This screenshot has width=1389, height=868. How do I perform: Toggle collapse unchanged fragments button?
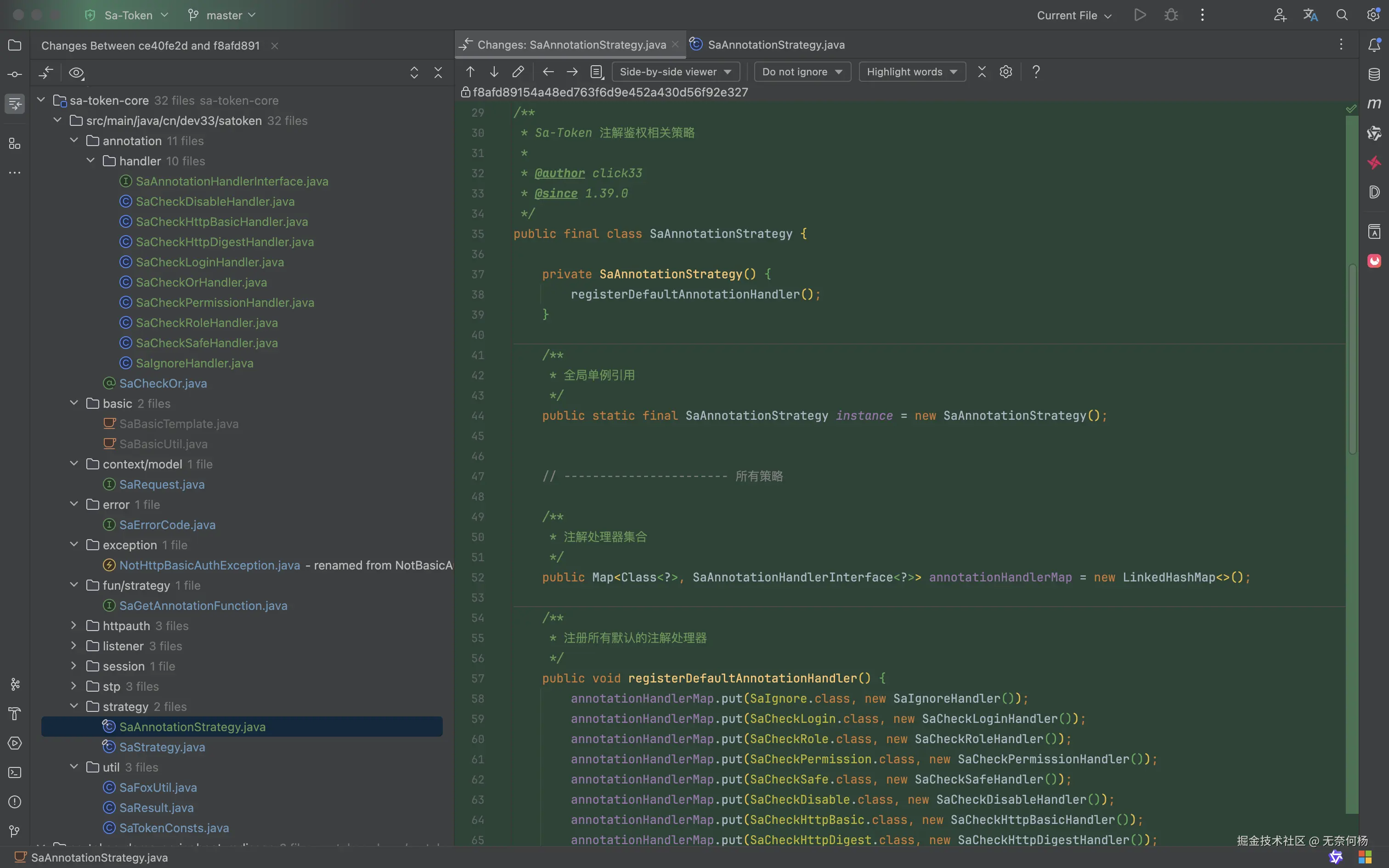982,72
